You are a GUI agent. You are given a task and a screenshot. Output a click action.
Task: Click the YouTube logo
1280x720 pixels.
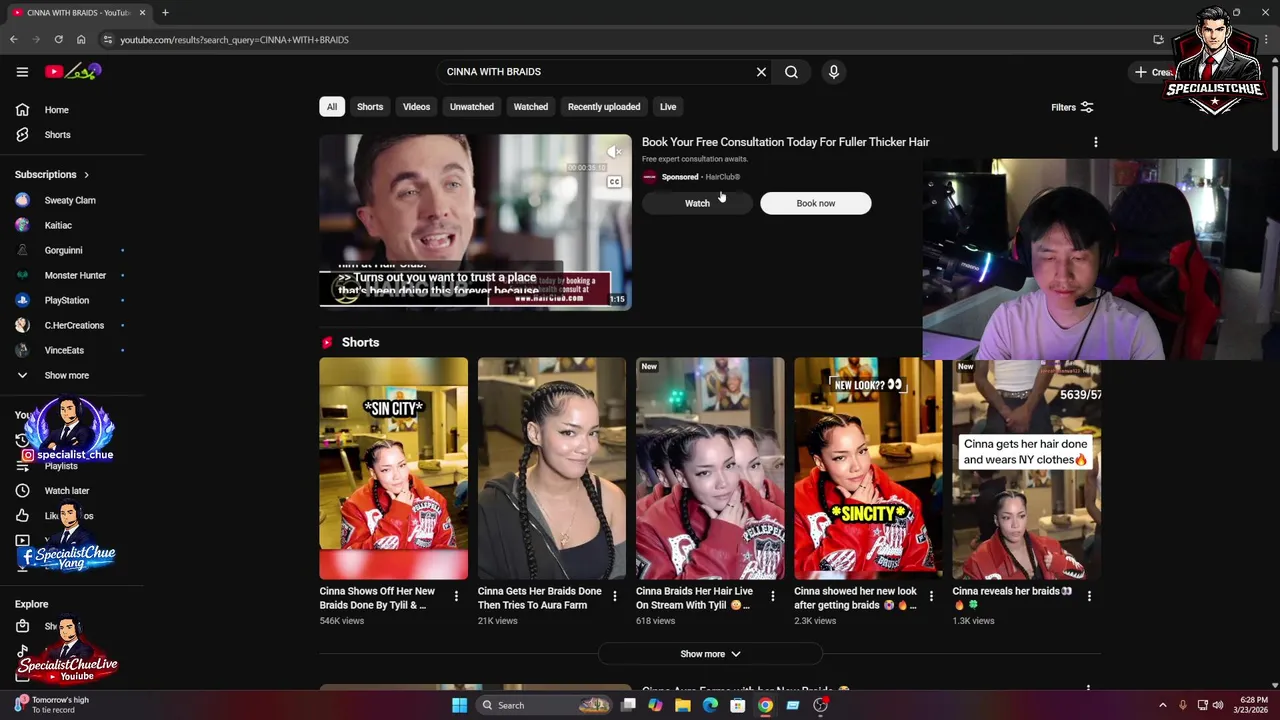(73, 72)
